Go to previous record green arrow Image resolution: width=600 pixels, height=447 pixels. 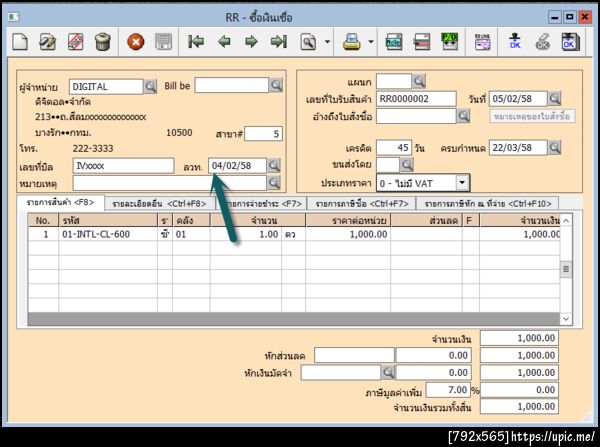click(x=224, y=41)
